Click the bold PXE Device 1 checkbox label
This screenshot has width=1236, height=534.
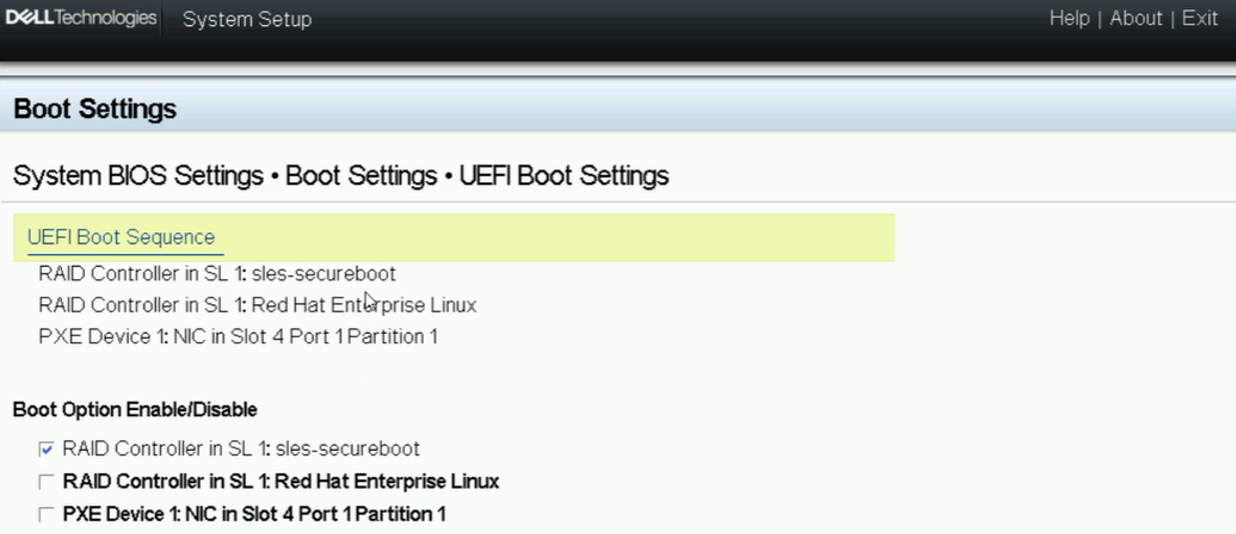coord(254,514)
